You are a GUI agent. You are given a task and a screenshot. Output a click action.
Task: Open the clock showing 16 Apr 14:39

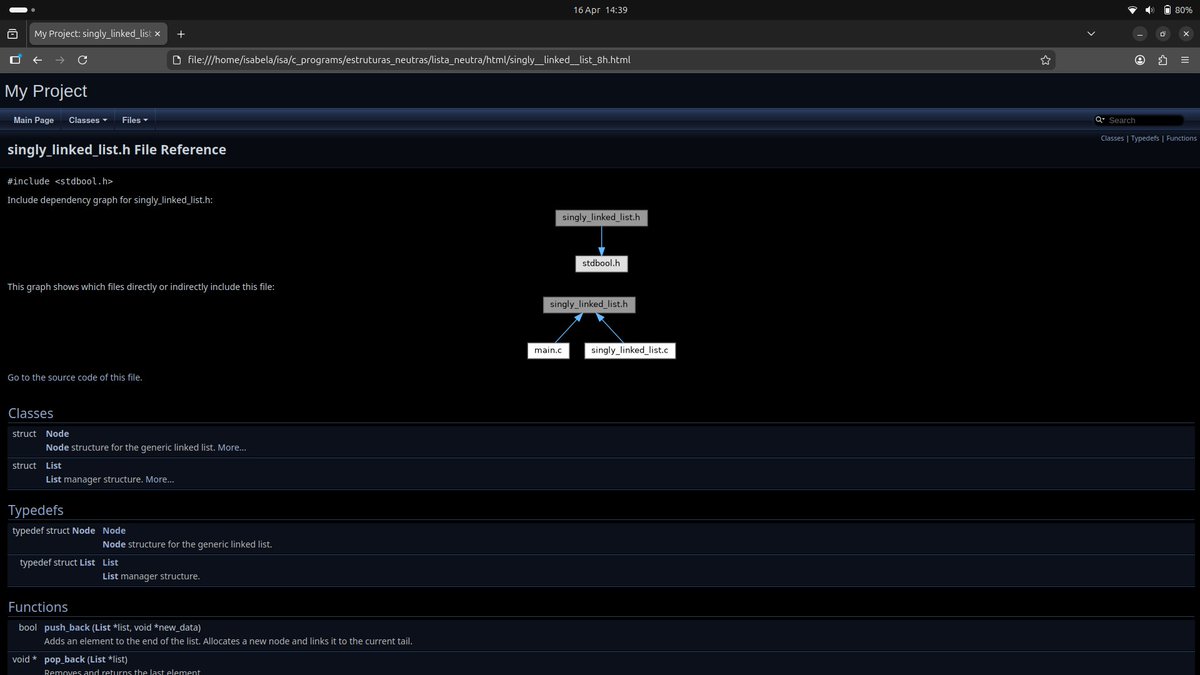(600, 9)
